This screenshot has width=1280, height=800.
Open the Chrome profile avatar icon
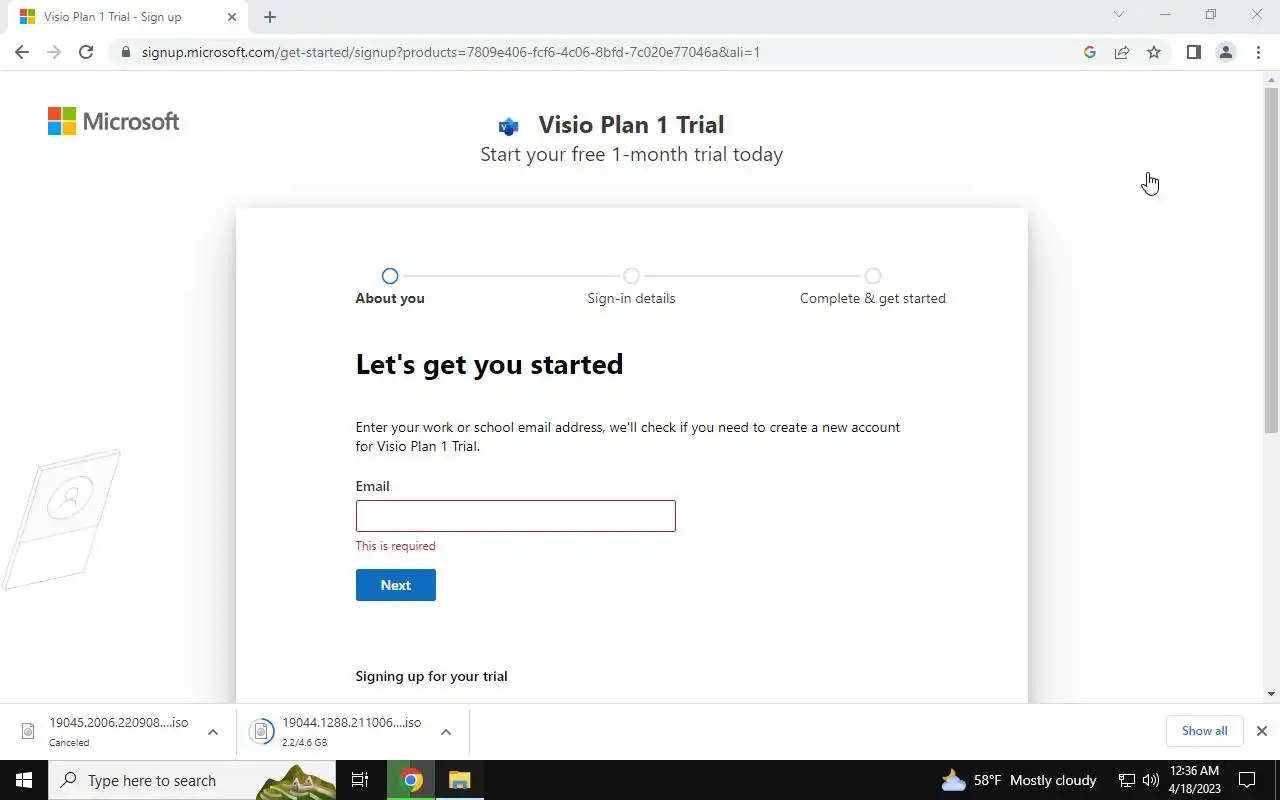pyautogui.click(x=1225, y=52)
